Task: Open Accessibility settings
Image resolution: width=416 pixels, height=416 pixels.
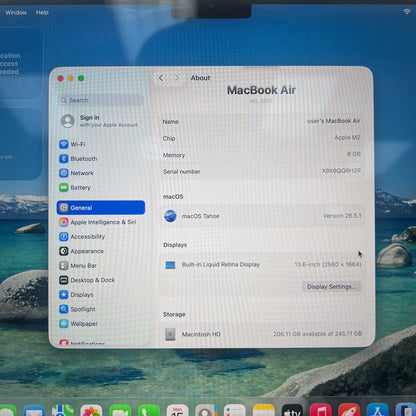Action: click(x=82, y=237)
